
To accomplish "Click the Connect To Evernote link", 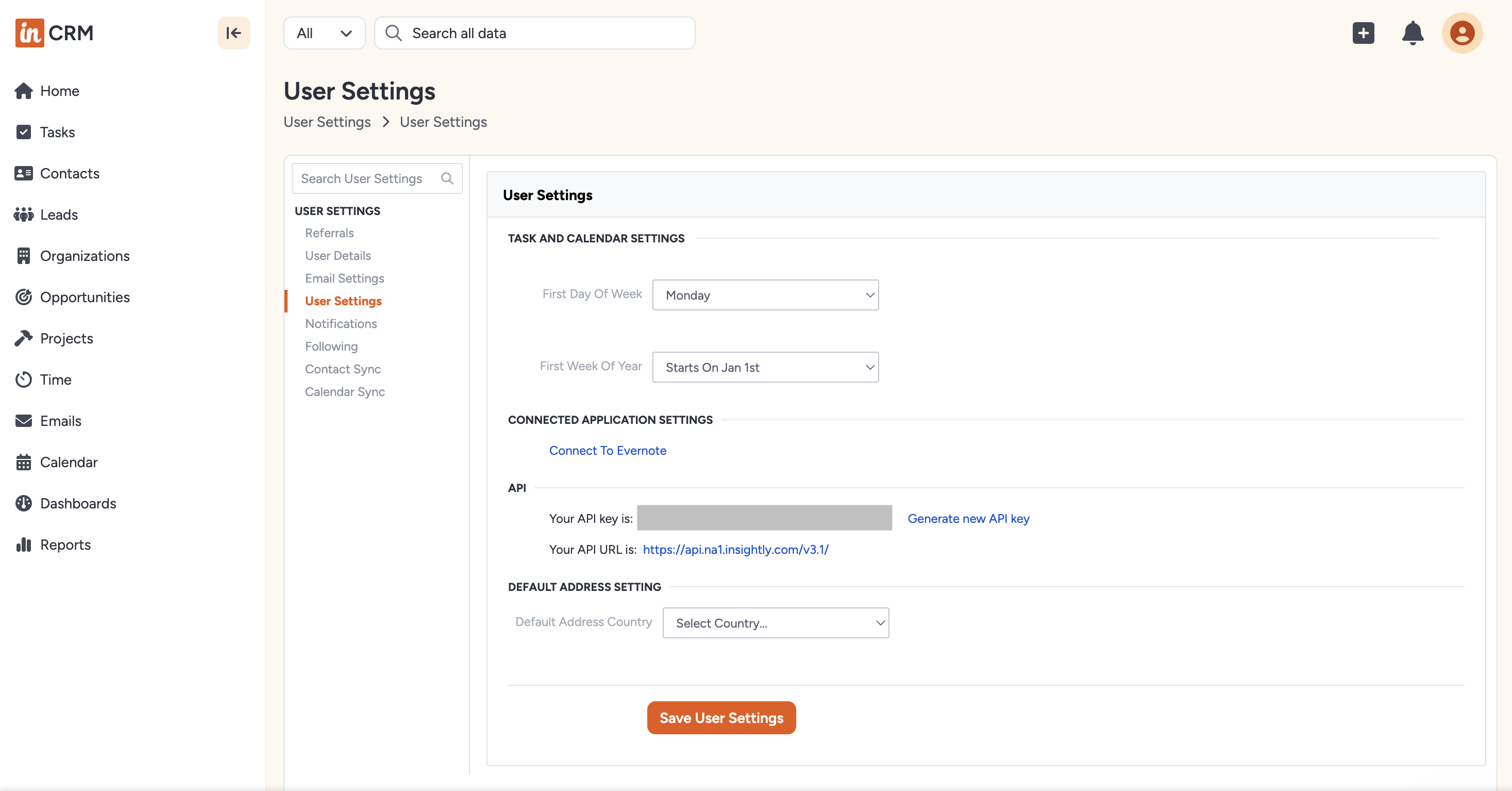I will pyautogui.click(x=608, y=450).
